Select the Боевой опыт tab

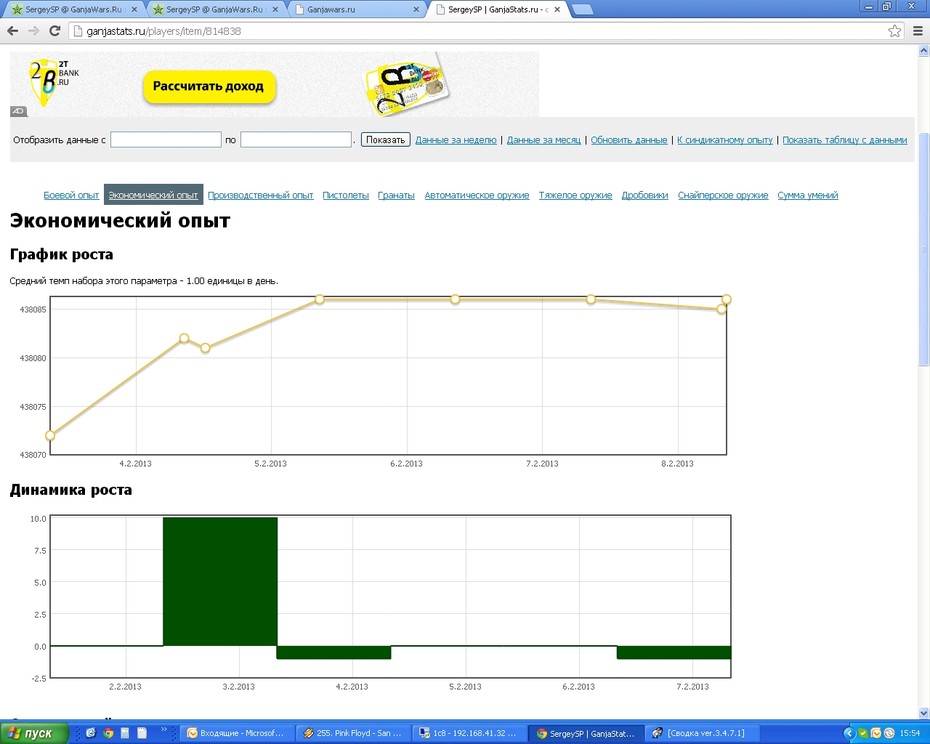pos(71,195)
